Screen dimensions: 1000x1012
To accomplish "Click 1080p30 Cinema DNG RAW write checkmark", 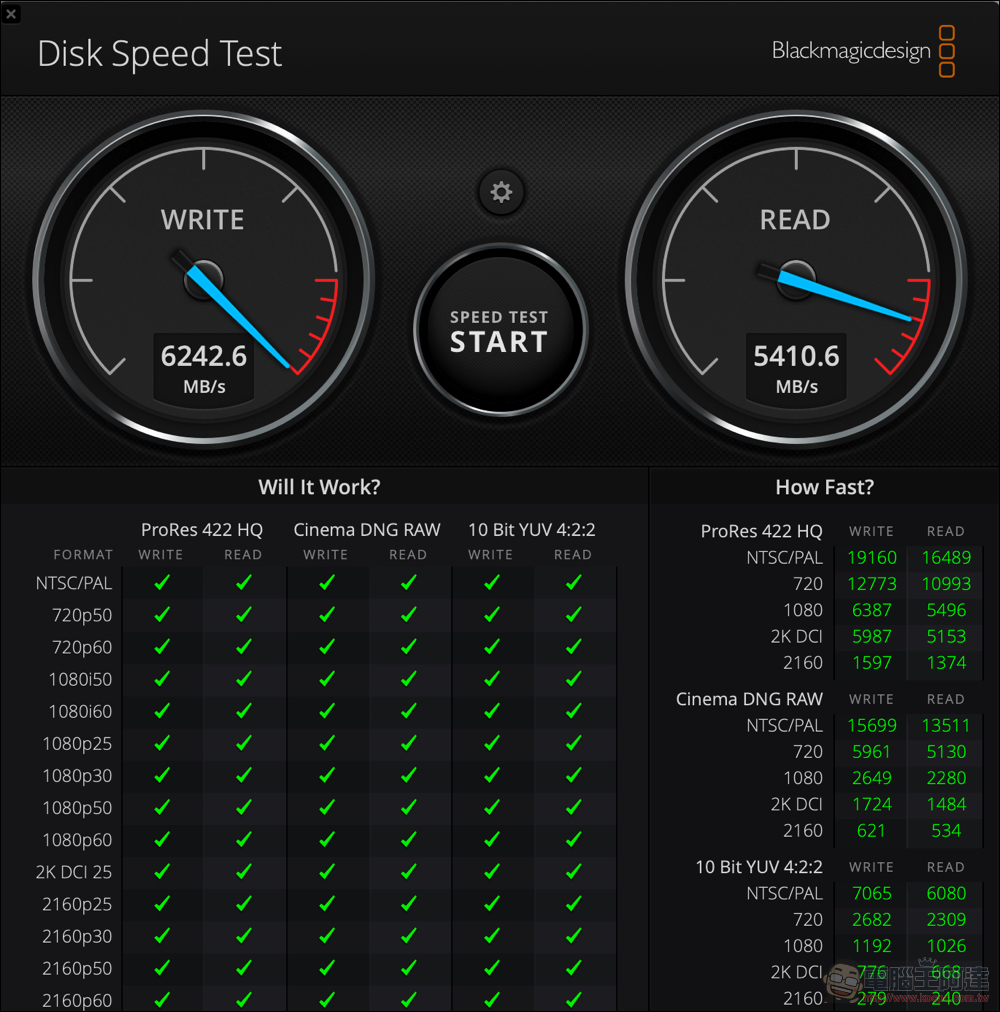I will click(x=326, y=775).
